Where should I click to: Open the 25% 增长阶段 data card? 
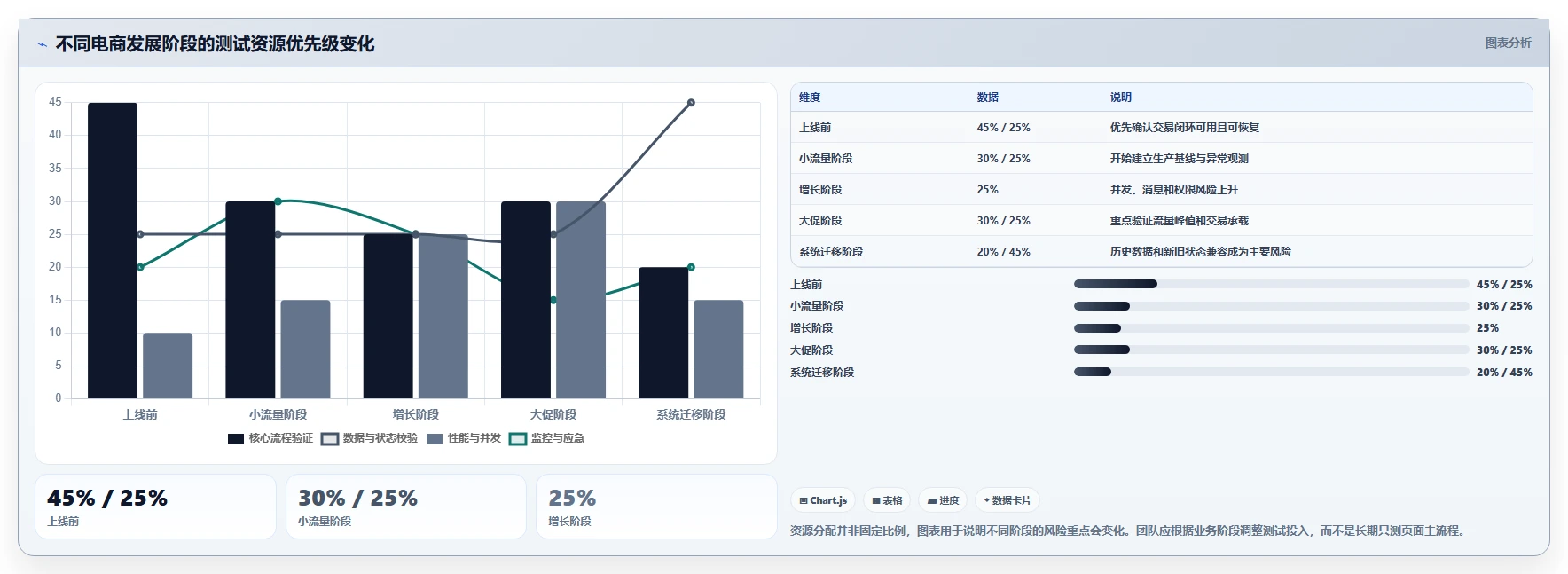[x=656, y=507]
